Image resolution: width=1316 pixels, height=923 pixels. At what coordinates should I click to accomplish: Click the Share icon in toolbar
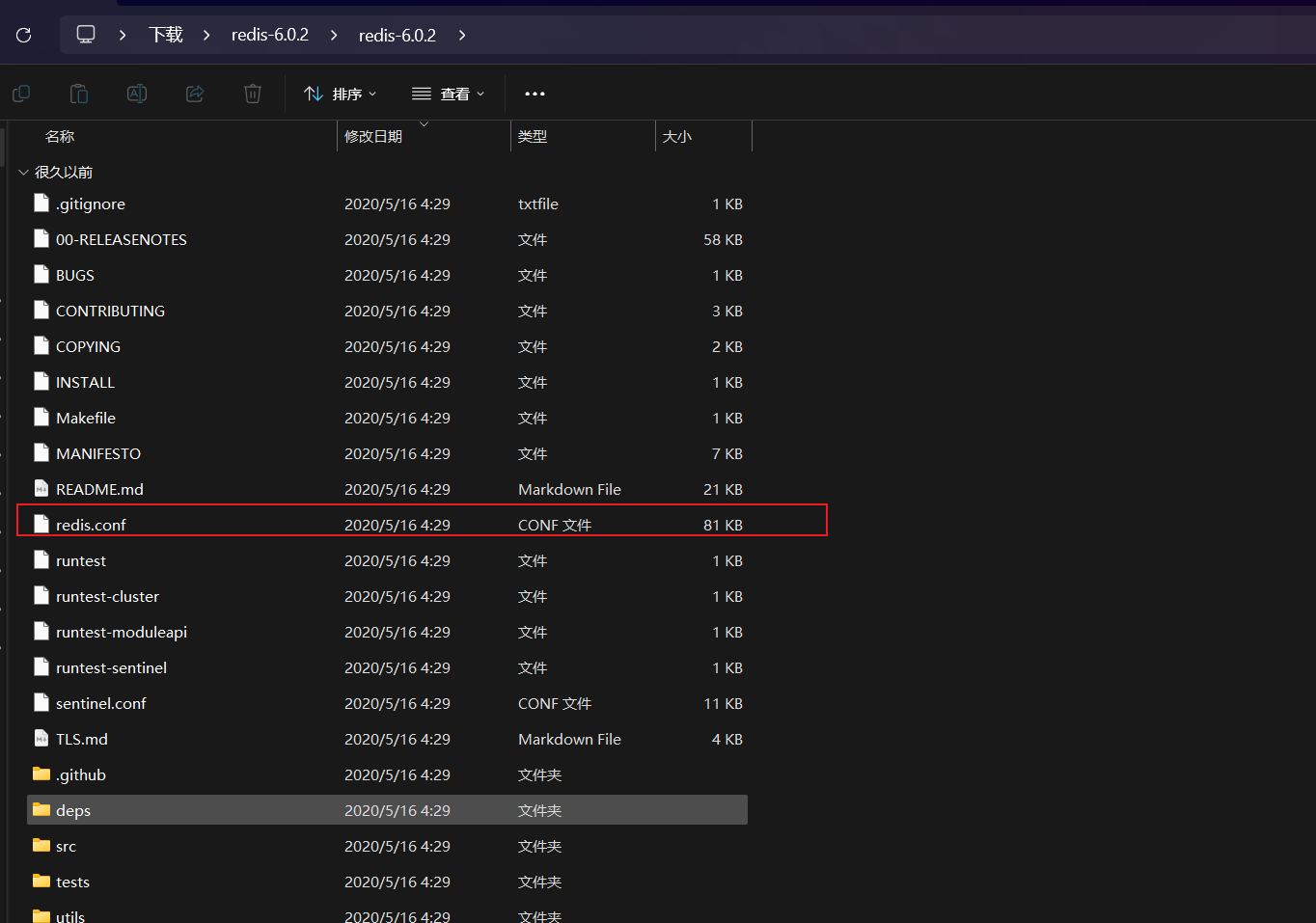click(x=195, y=94)
